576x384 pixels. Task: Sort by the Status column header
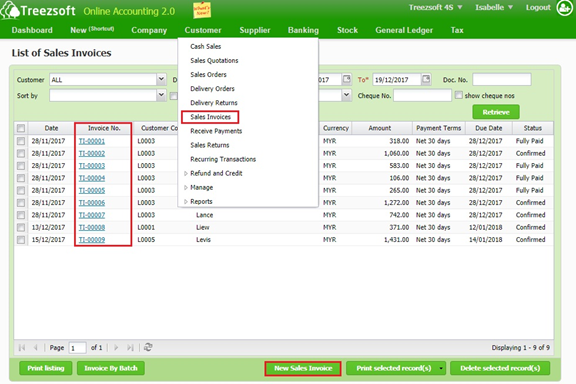coord(533,128)
